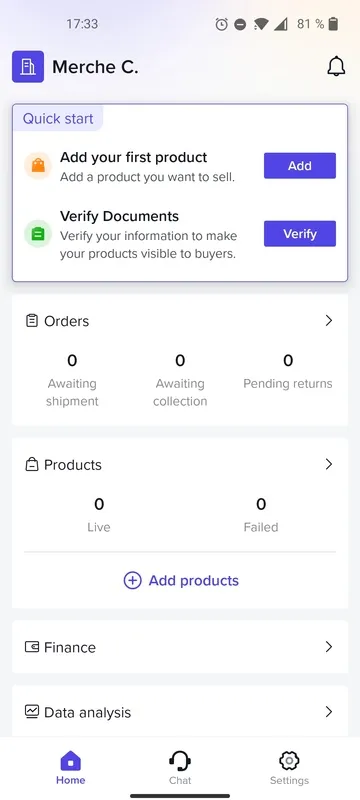360x800 pixels.
Task: Tap the green document verification icon
Action: (38, 234)
